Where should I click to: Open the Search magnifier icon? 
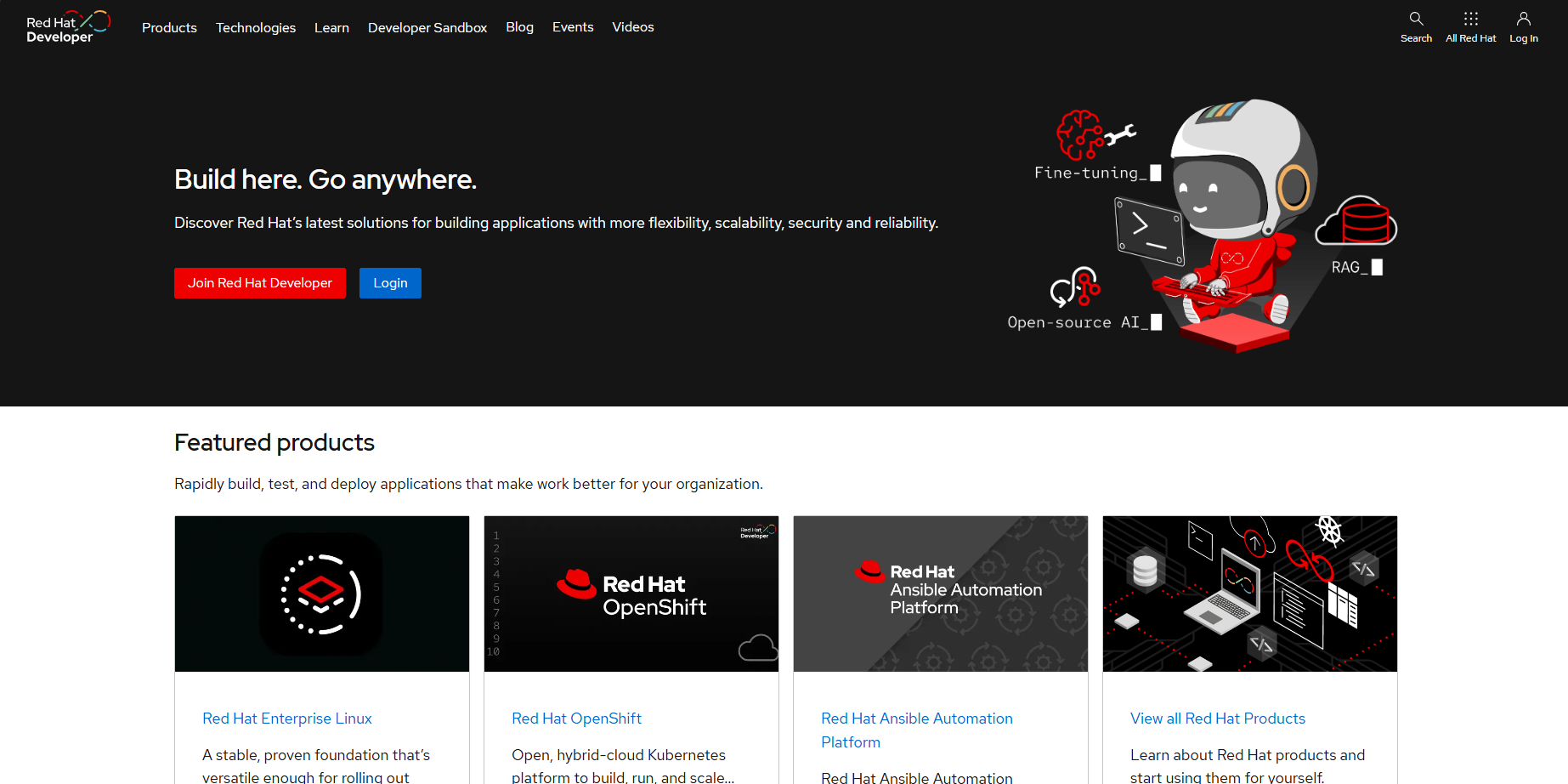click(x=1416, y=19)
